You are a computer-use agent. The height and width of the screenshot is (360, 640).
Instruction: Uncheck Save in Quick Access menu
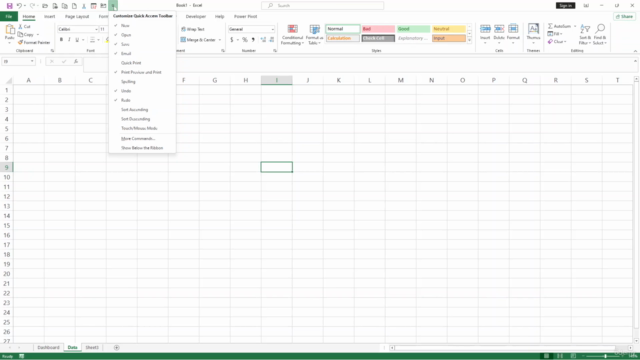142,44
